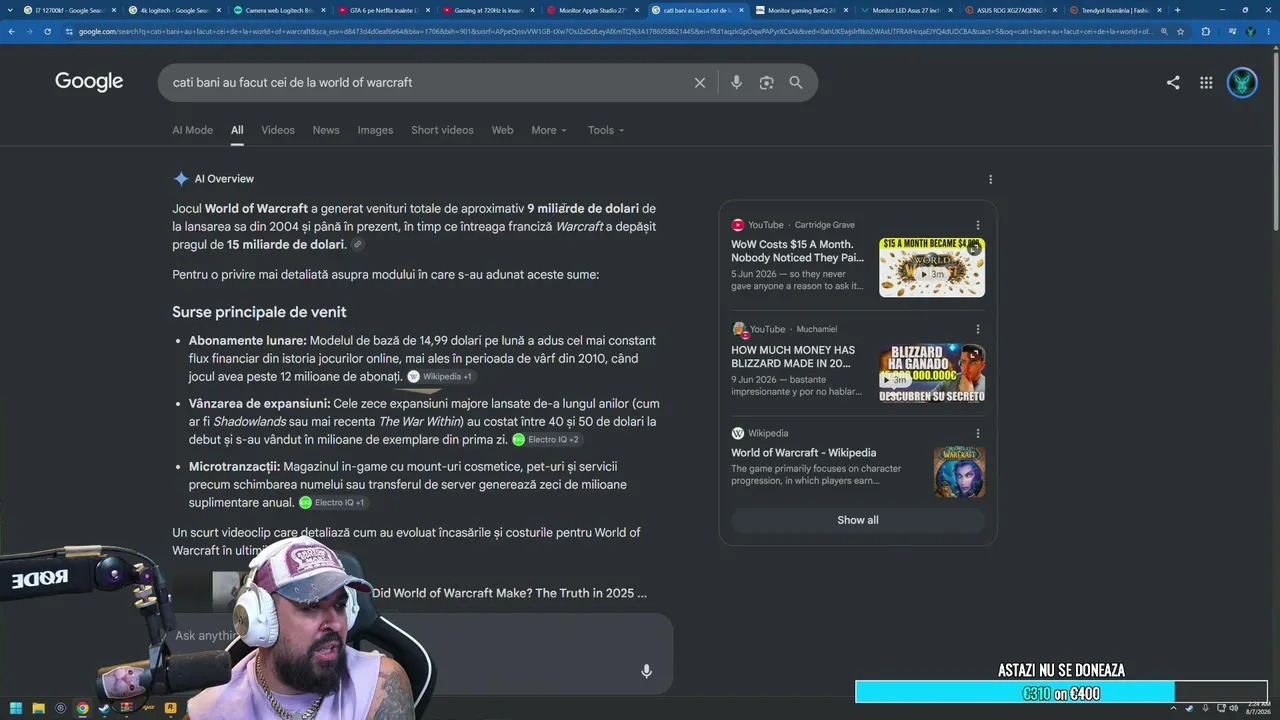Play the Blizzard ha ganado video thumbnail
The height and width of the screenshot is (720, 1280).
[932, 372]
